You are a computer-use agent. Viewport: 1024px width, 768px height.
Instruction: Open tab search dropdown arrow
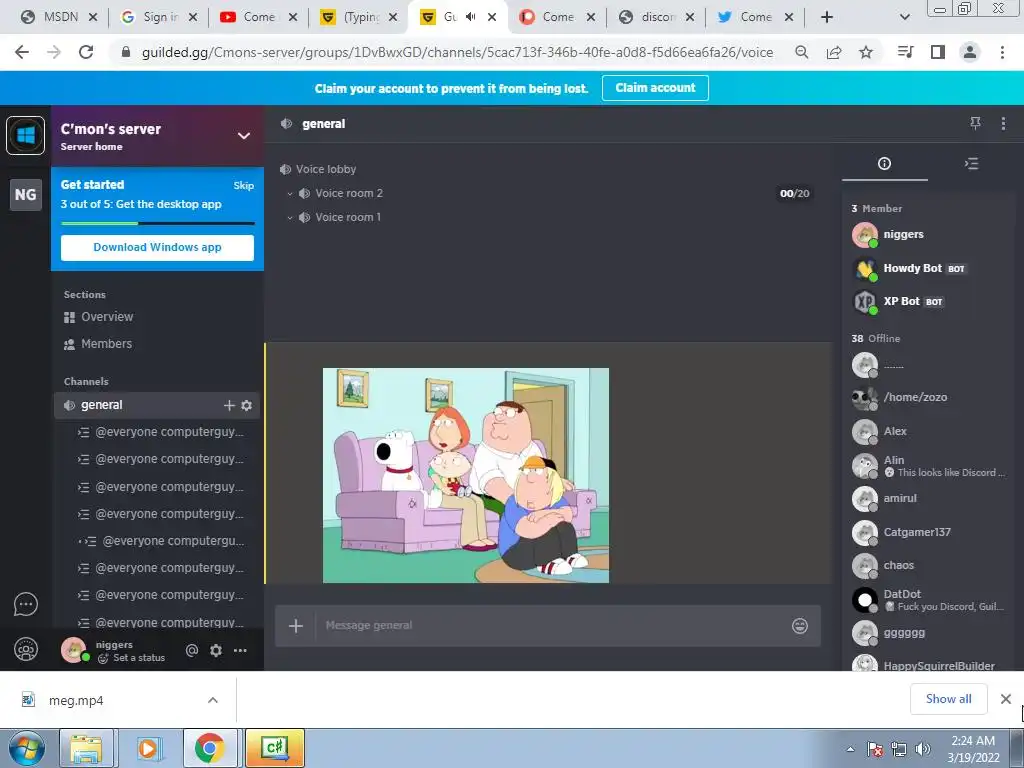click(x=904, y=17)
